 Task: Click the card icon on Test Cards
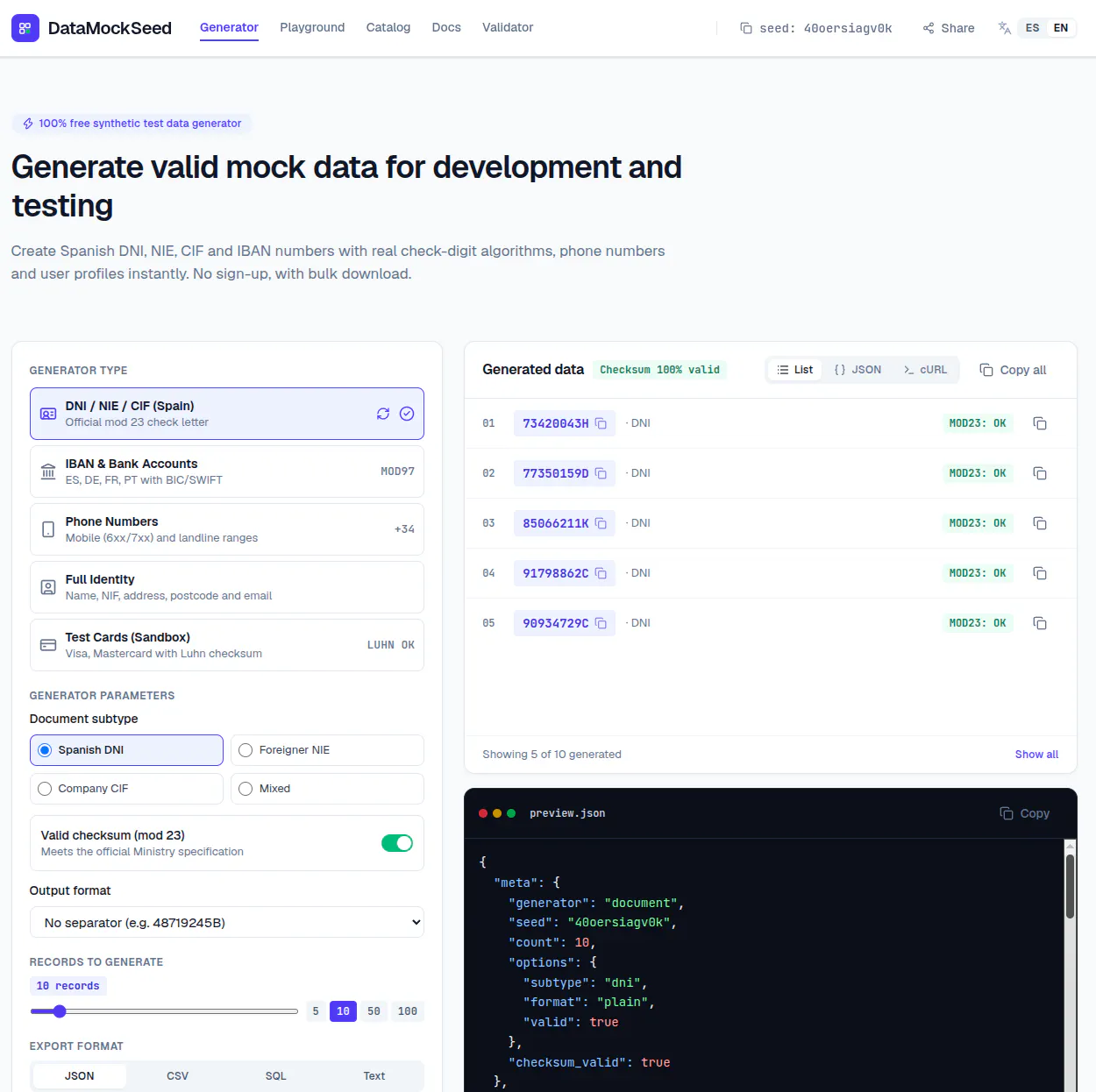pos(48,645)
